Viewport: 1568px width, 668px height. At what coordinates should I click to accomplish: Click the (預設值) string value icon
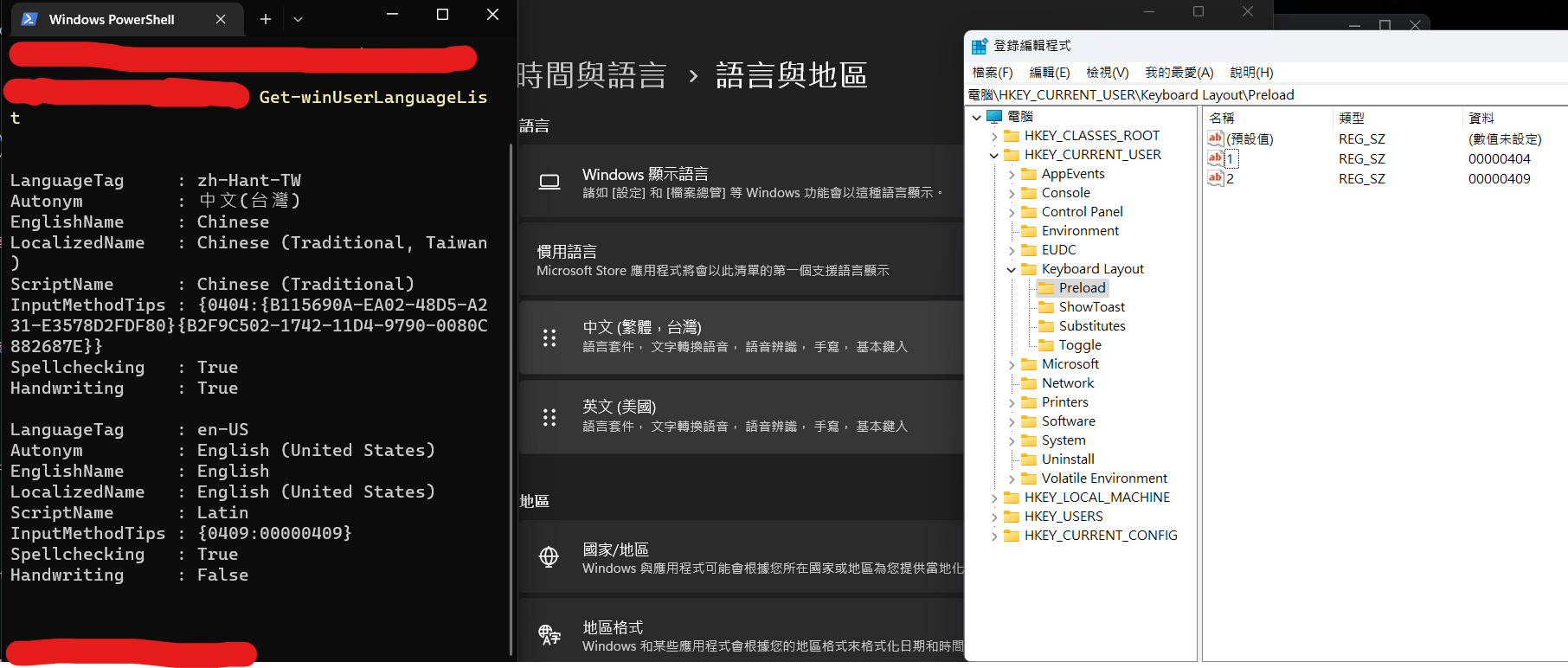1216,138
